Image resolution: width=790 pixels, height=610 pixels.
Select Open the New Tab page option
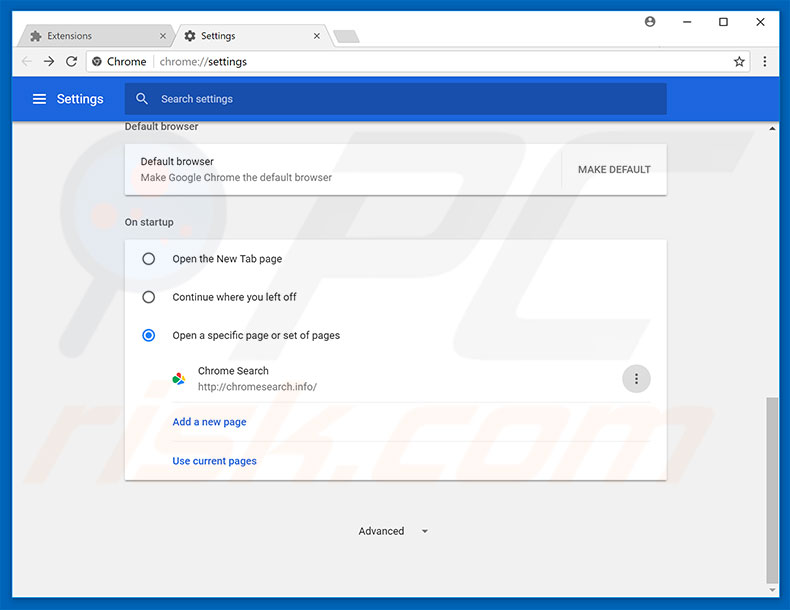point(149,259)
